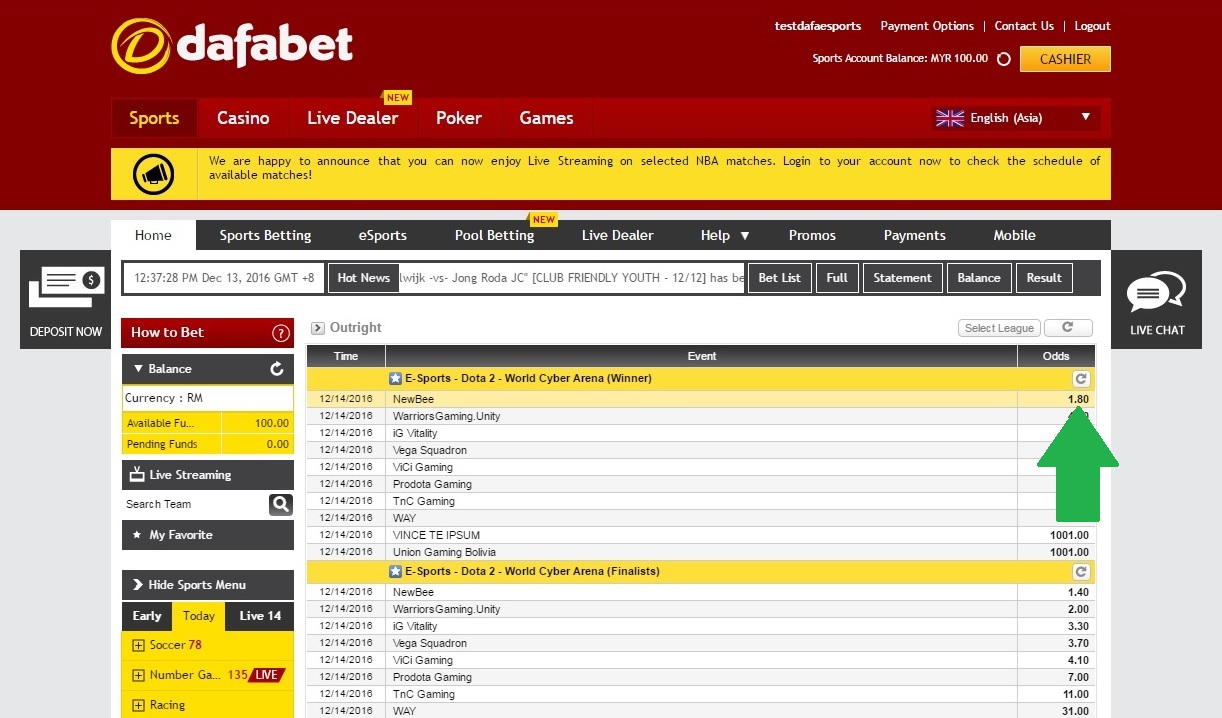Open the eSports navigation tab
This screenshot has width=1222, height=718.
[382, 235]
